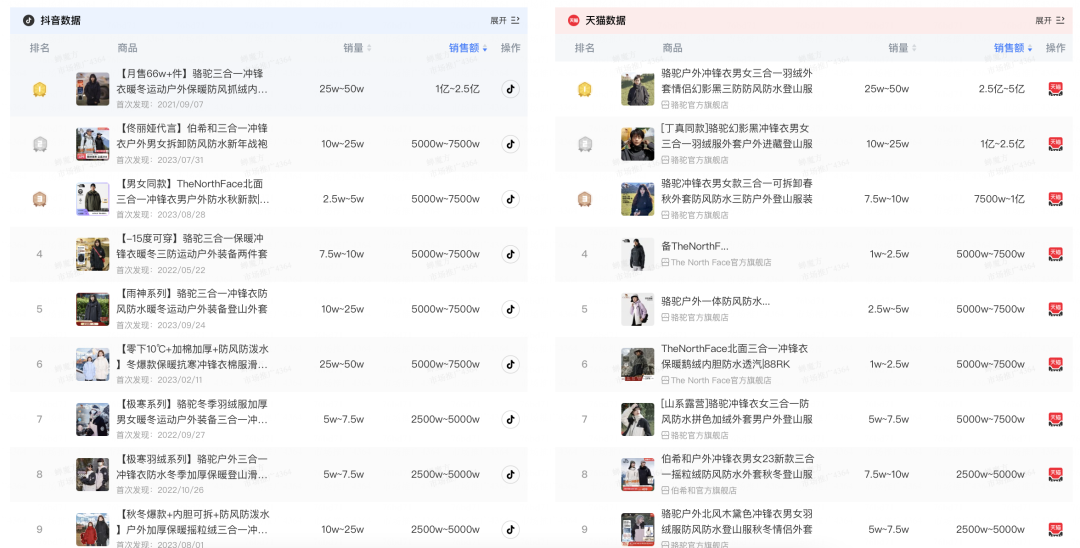Open Douyin icon for 极寒羽绒系列 product

[510, 474]
